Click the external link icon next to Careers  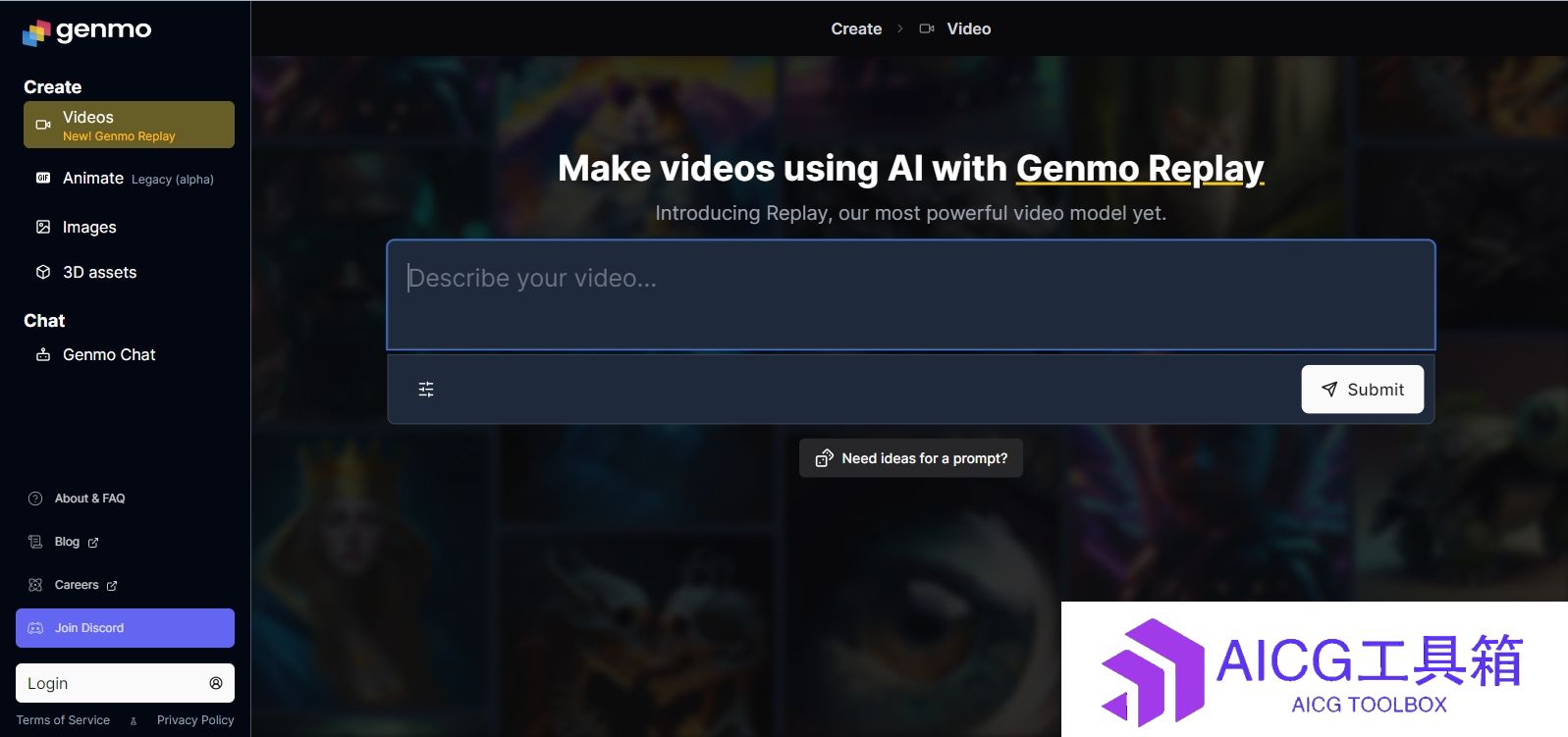[x=112, y=586]
